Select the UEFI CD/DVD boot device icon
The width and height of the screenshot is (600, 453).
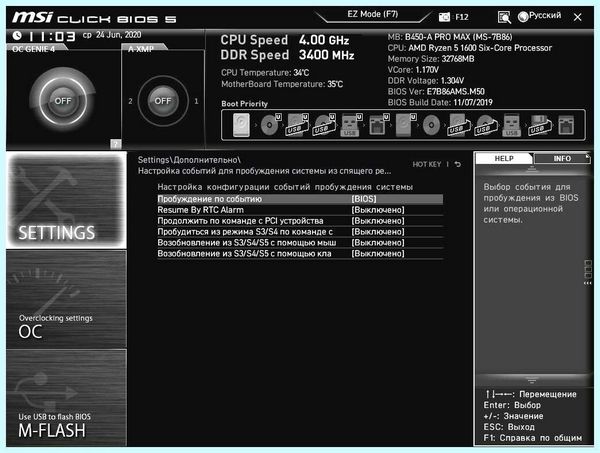[271, 125]
